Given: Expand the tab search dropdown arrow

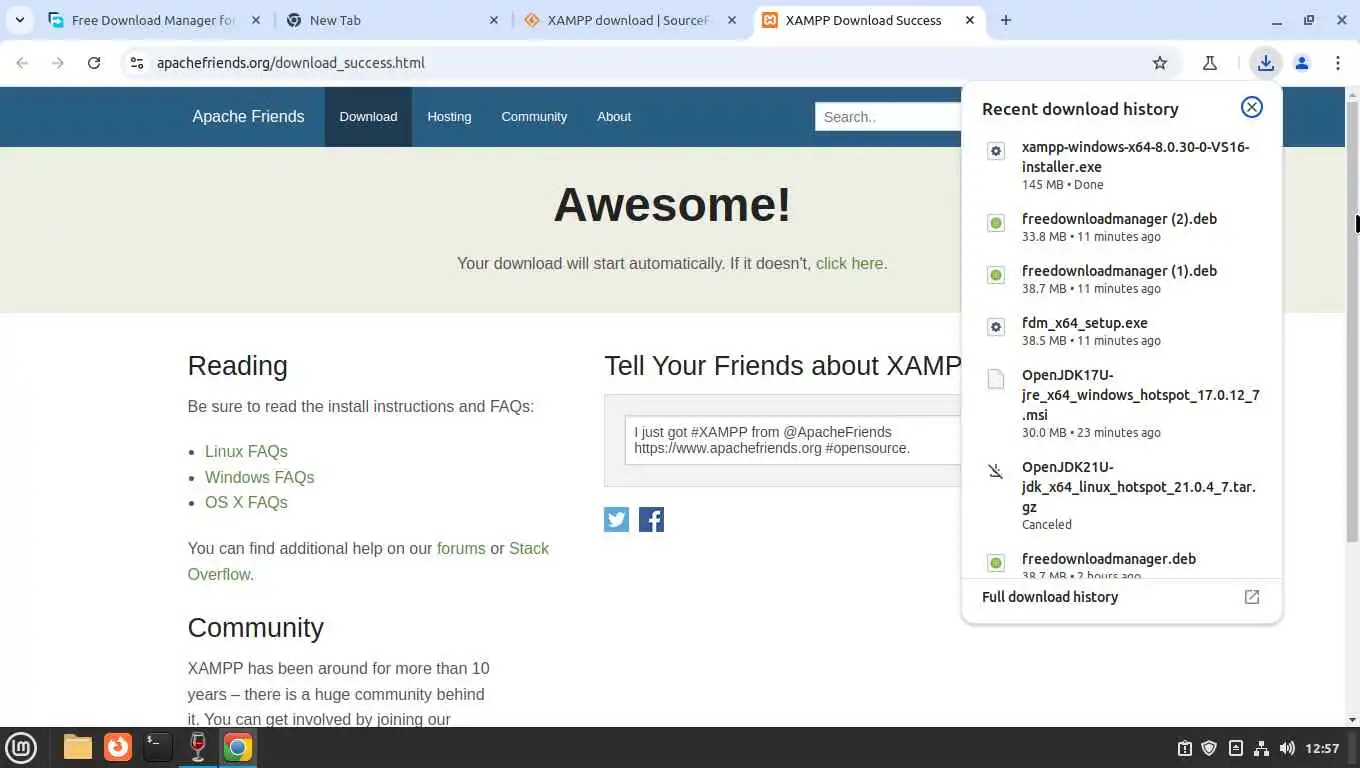Looking at the screenshot, I should coord(19,20).
